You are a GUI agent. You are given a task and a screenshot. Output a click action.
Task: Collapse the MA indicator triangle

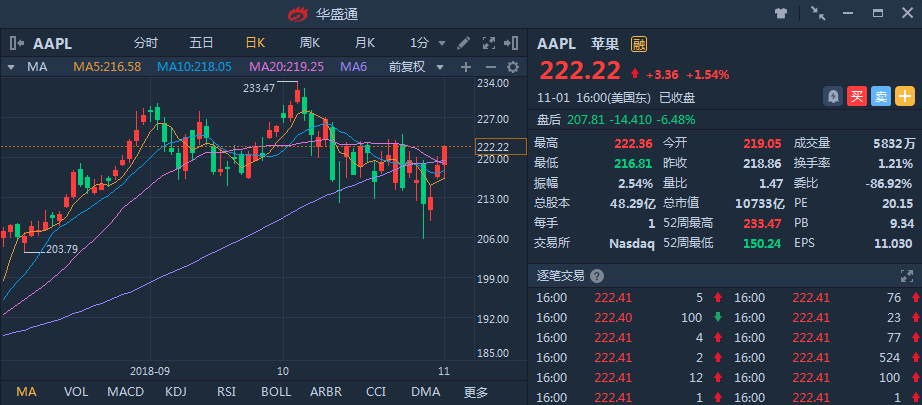[x=11, y=67]
